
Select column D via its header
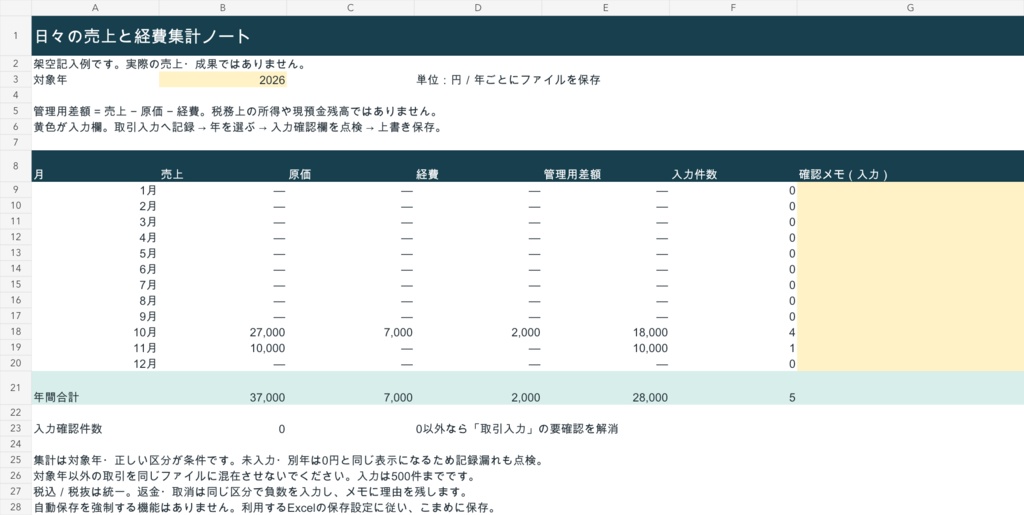[478, 8]
